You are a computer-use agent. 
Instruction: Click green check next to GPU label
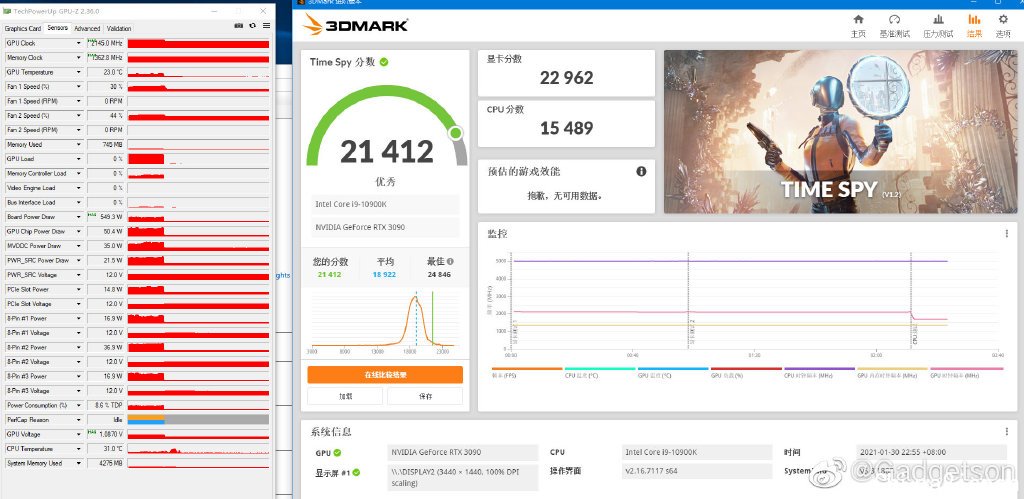coord(337,452)
